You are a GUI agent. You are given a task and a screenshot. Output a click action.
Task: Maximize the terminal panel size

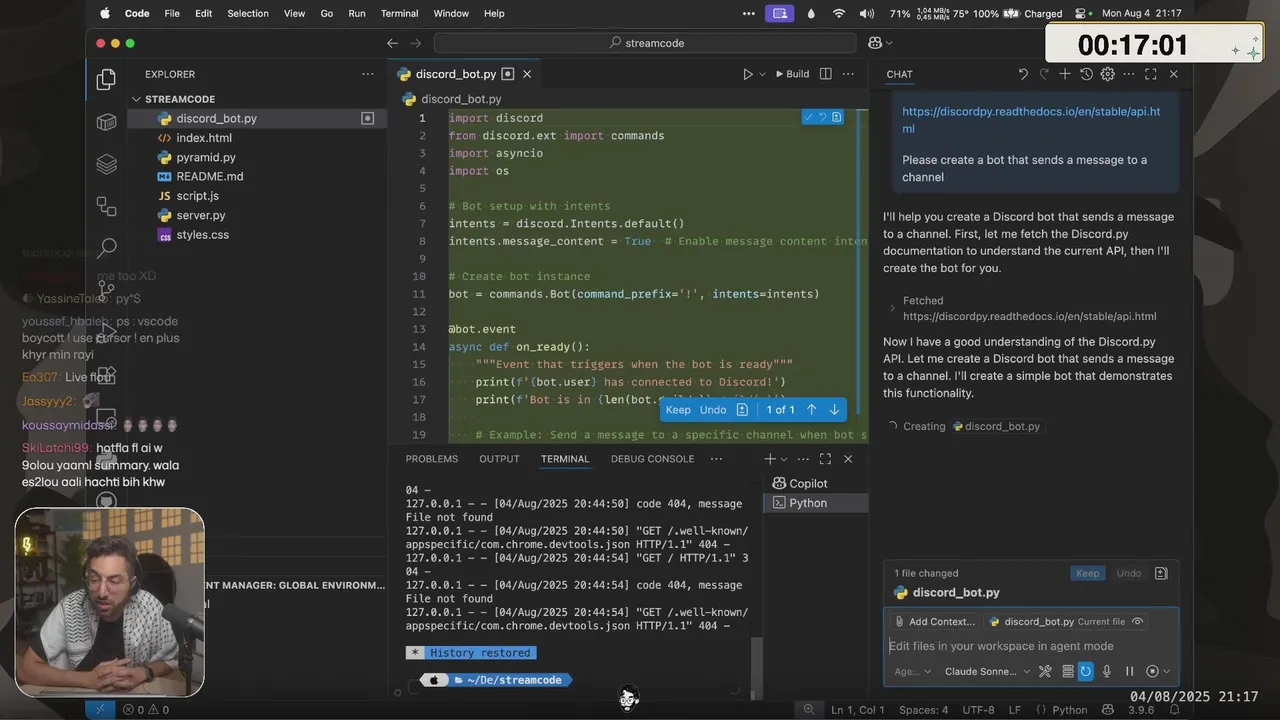pos(825,459)
